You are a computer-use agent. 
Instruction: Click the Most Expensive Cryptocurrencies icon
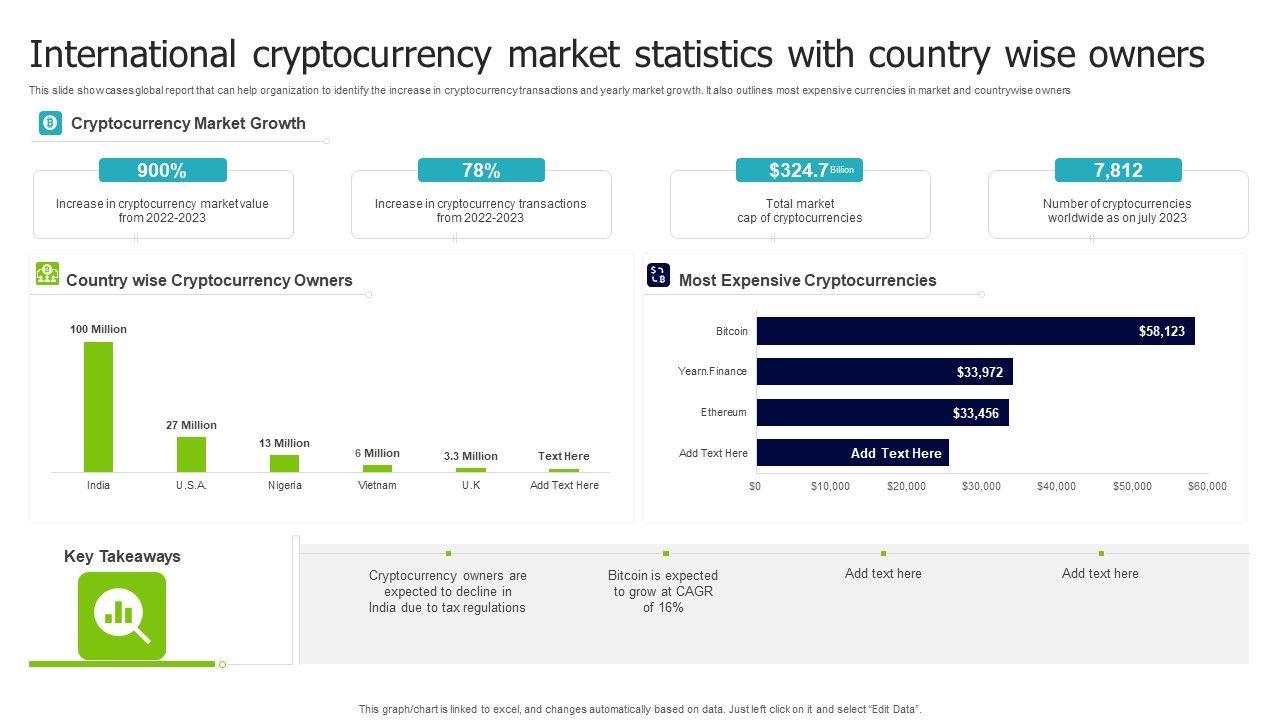pos(658,275)
